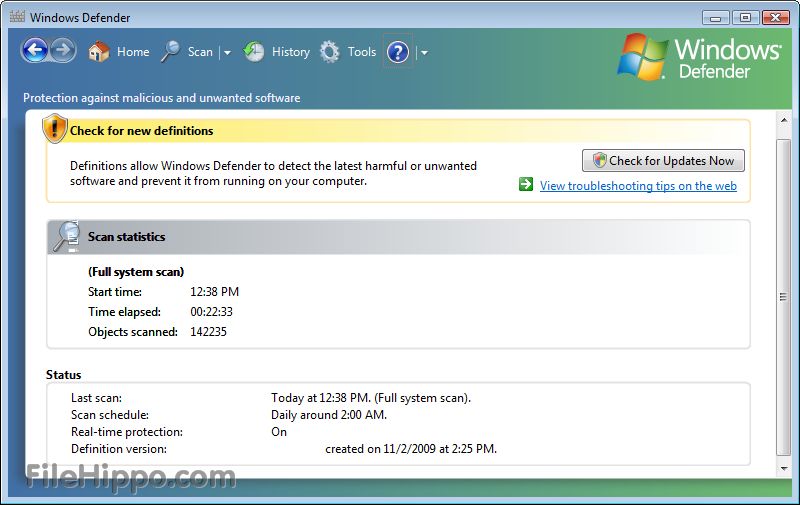Click 'Last scan:' label
The height and width of the screenshot is (505, 800).
click(96, 398)
